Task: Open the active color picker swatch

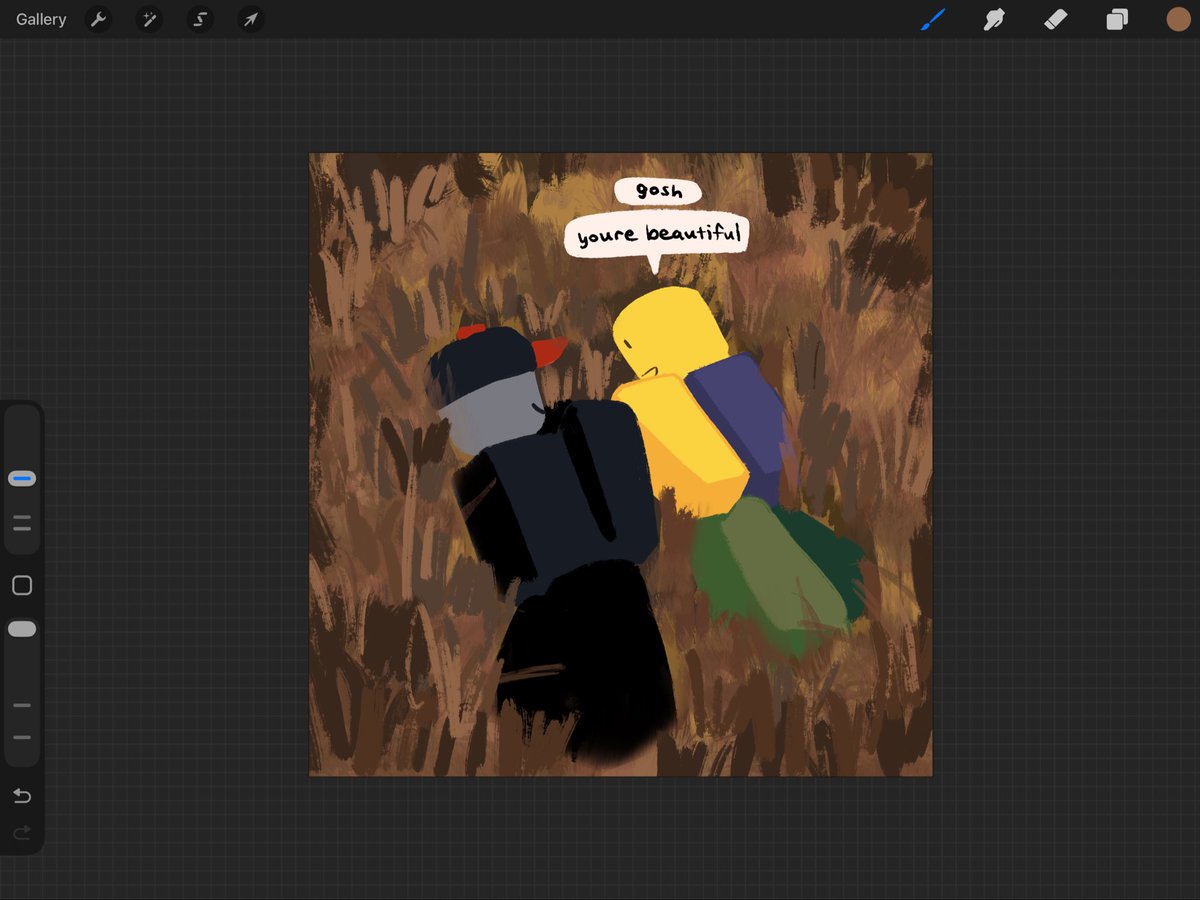Action: pyautogui.click(x=1178, y=19)
